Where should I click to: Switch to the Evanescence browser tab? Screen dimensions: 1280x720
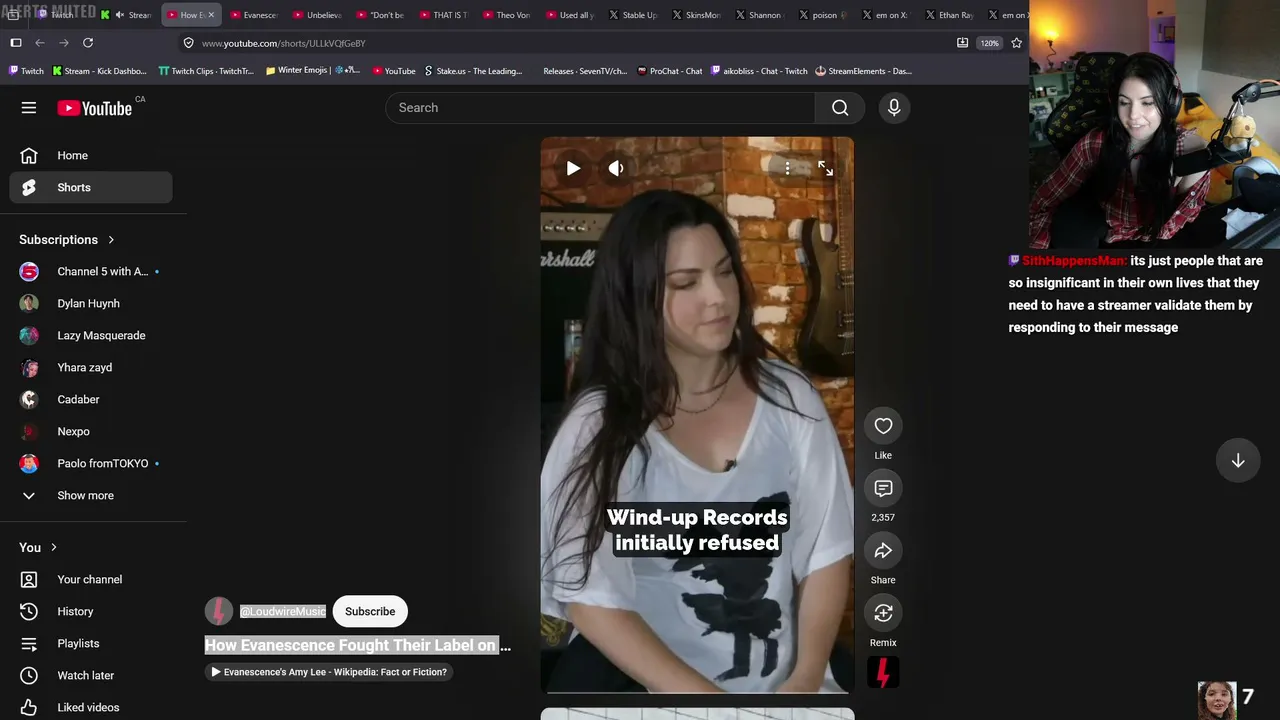(254, 15)
